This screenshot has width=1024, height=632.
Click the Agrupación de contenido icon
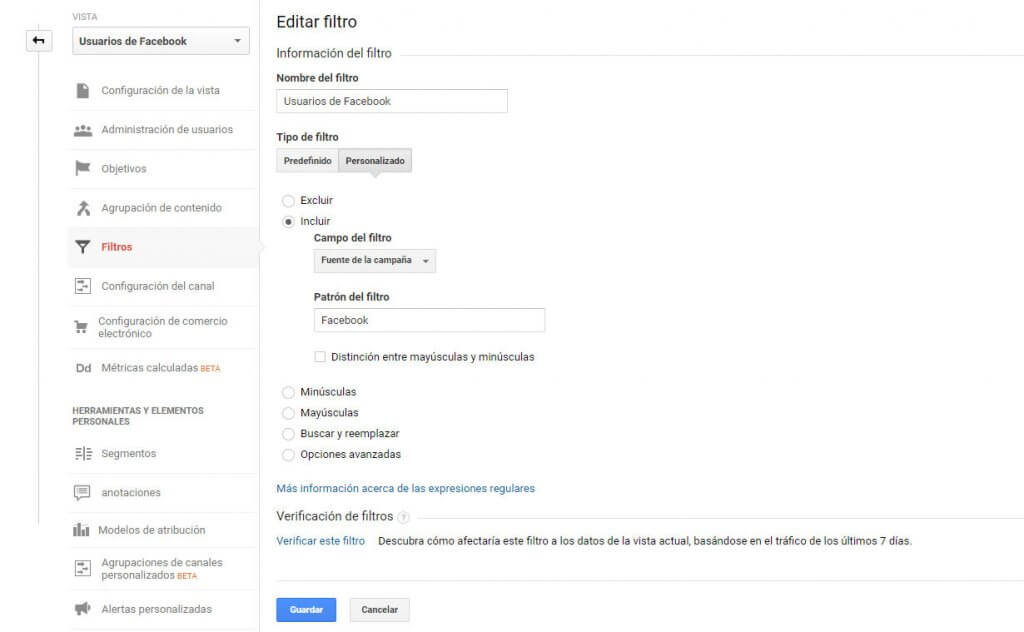pos(83,208)
